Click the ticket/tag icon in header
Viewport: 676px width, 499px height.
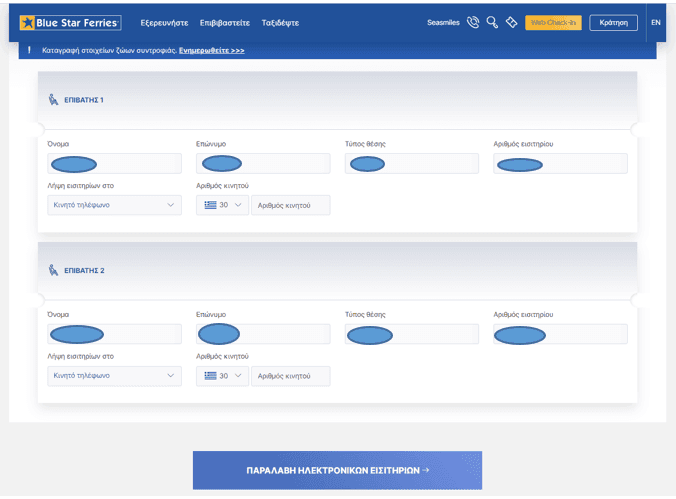click(x=511, y=22)
